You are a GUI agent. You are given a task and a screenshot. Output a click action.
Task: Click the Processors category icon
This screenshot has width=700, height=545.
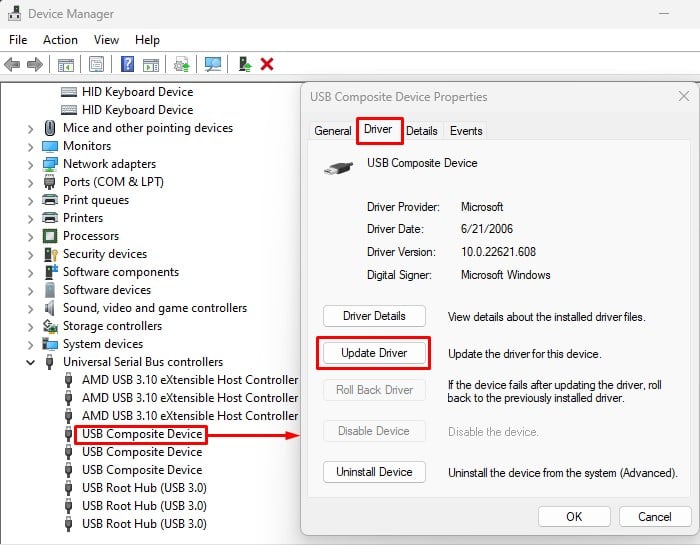[x=50, y=236]
